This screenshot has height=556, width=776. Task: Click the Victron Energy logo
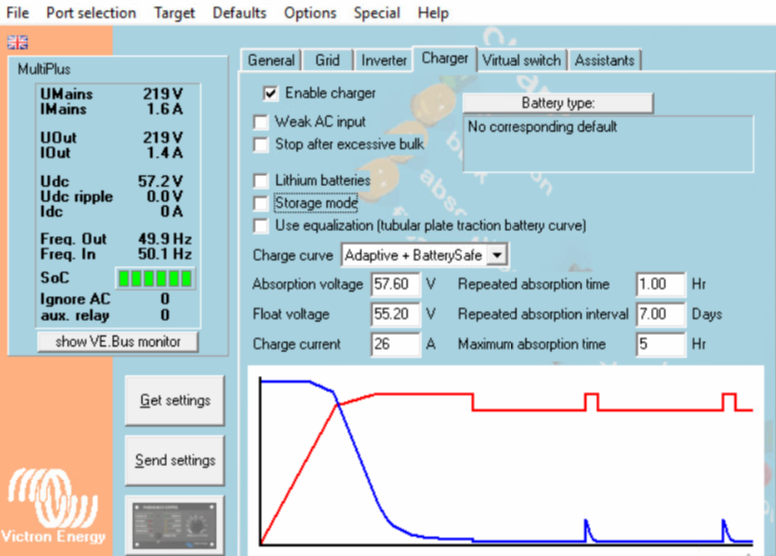(x=53, y=506)
